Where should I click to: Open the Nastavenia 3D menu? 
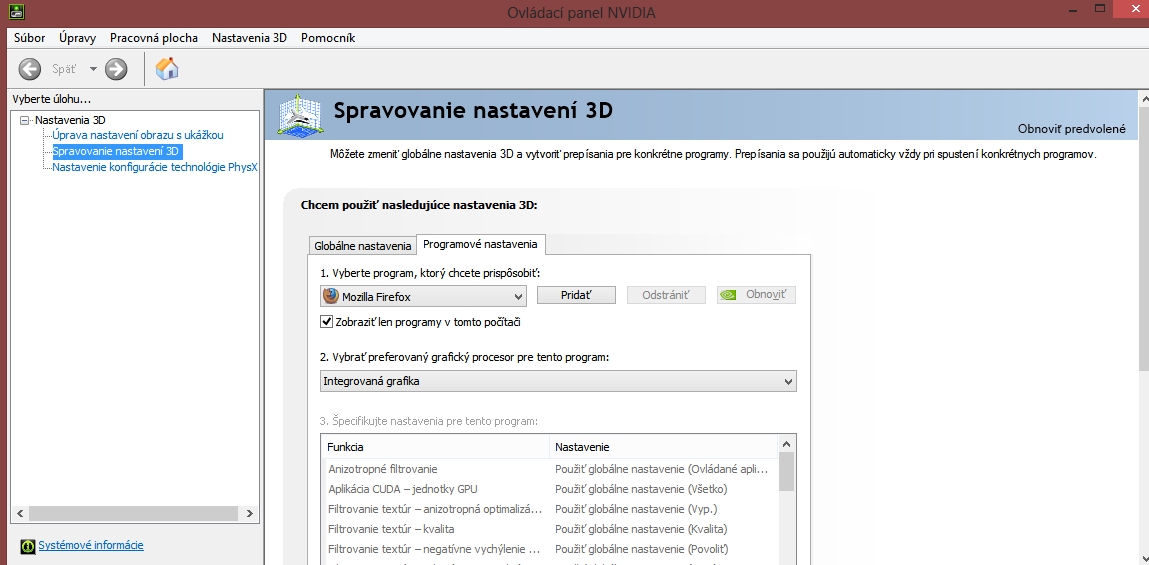click(249, 38)
